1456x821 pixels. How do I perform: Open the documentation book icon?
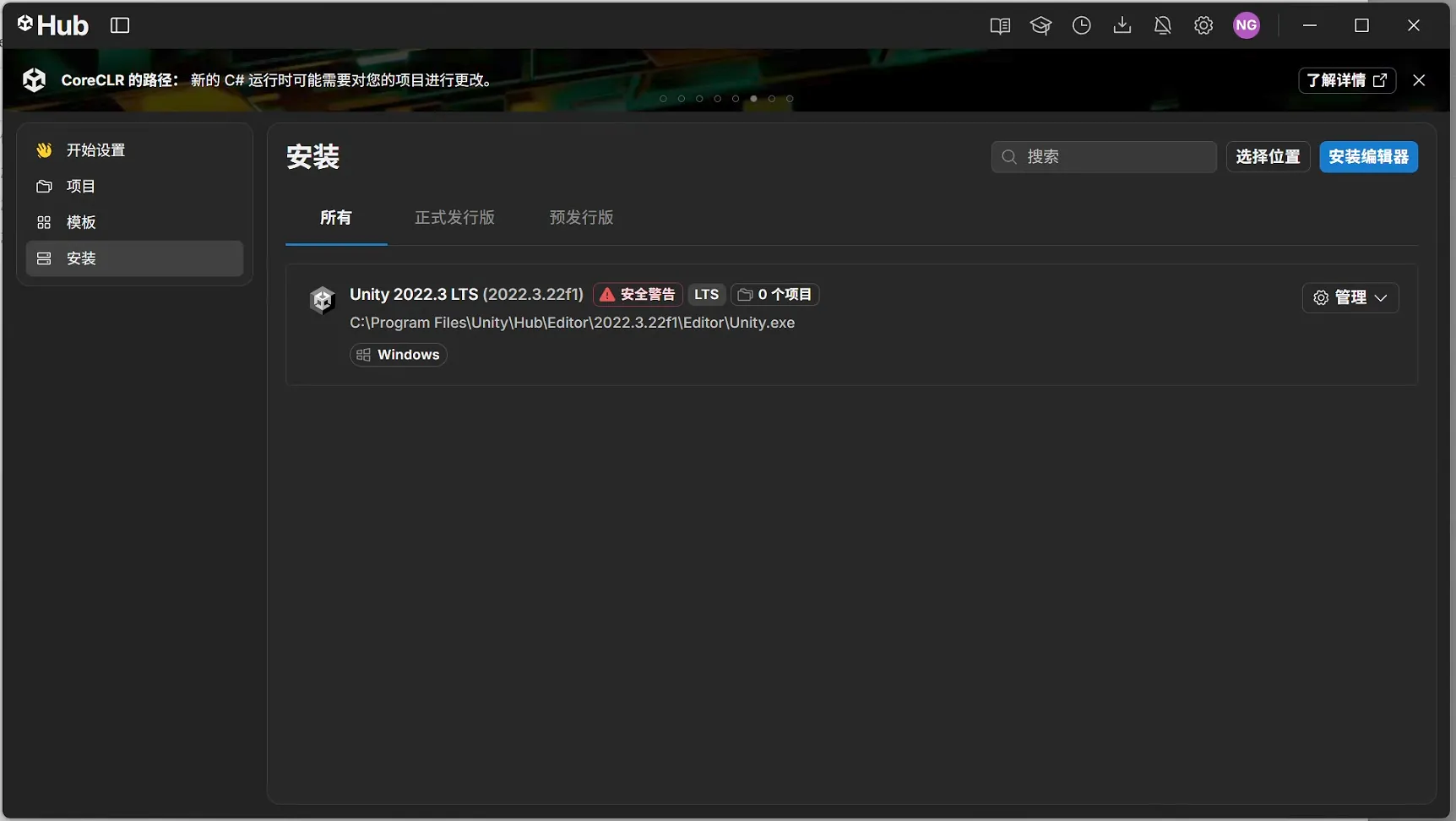[x=1000, y=25]
